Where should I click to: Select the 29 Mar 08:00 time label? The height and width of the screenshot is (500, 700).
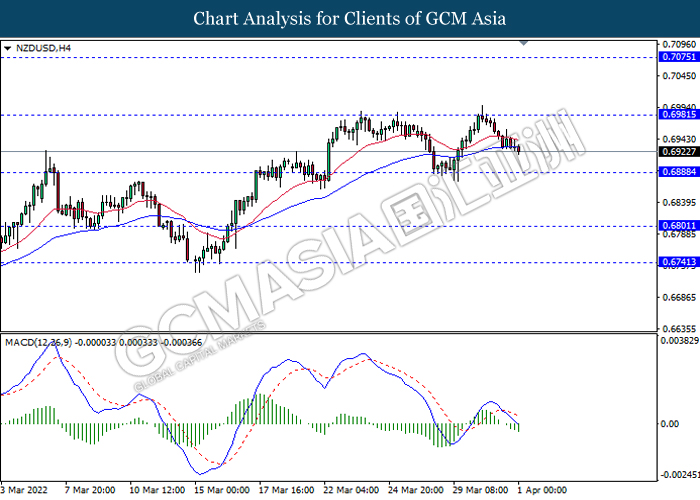tap(481, 490)
